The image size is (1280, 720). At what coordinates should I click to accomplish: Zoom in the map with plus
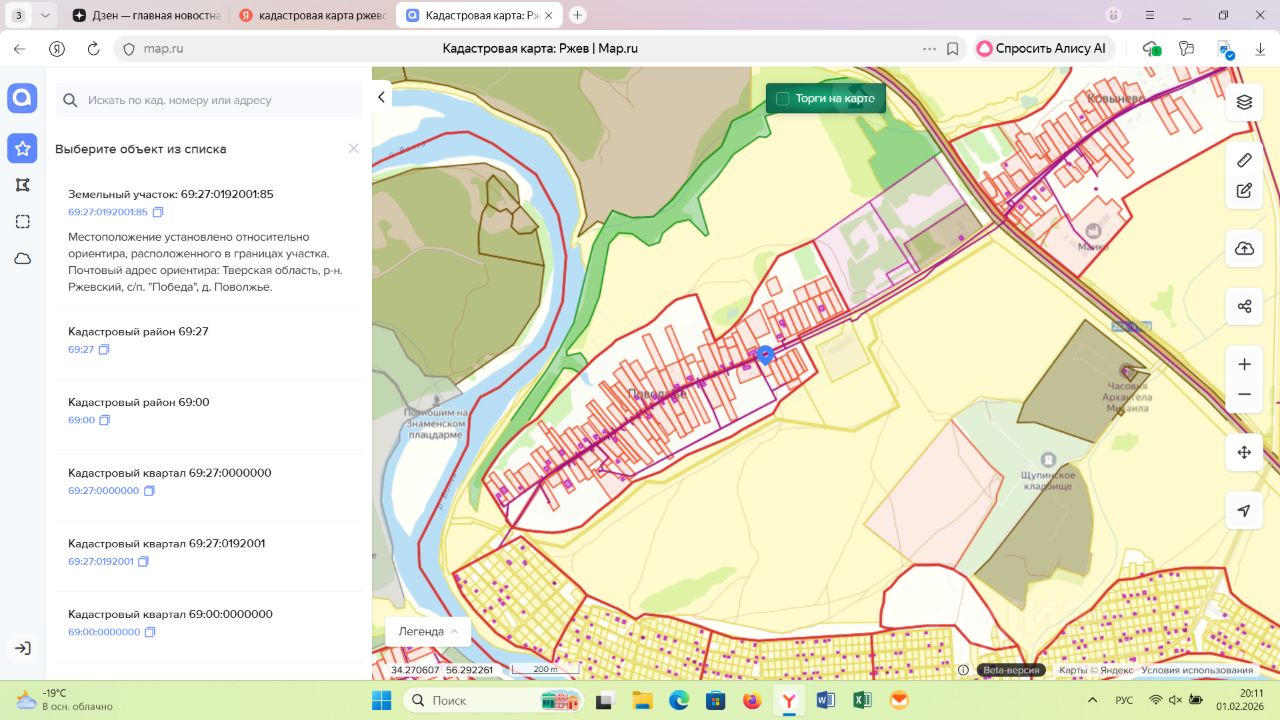1244,365
